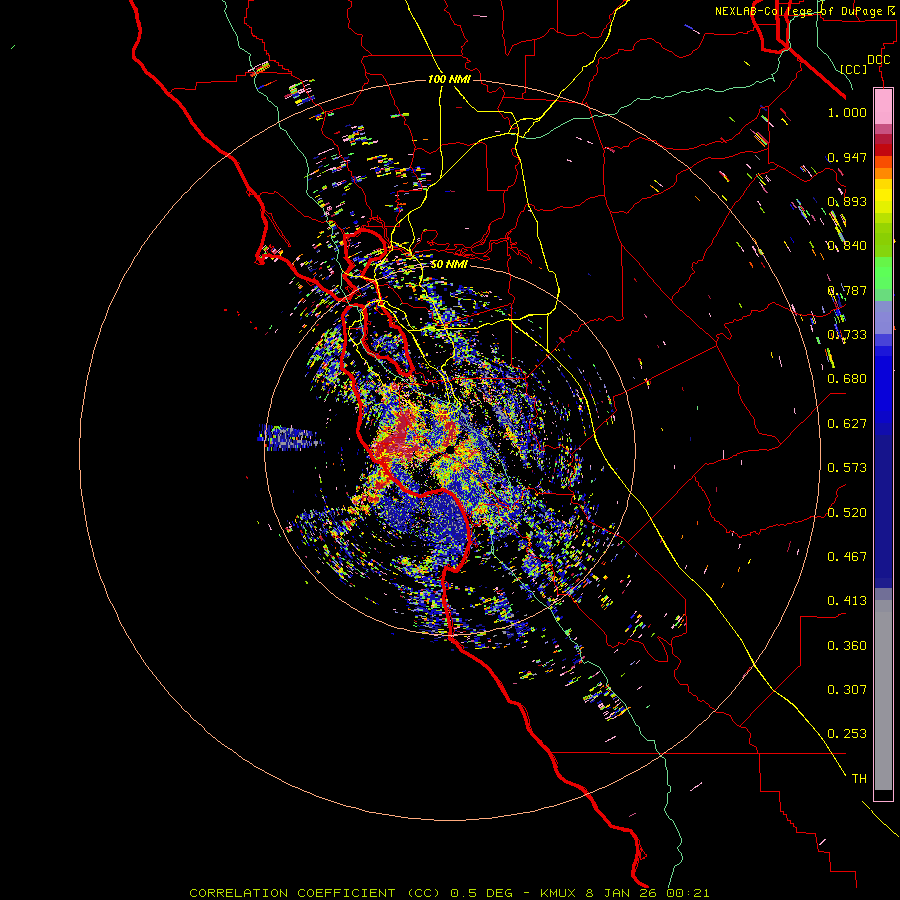Click the [CC] units label

[853, 69]
